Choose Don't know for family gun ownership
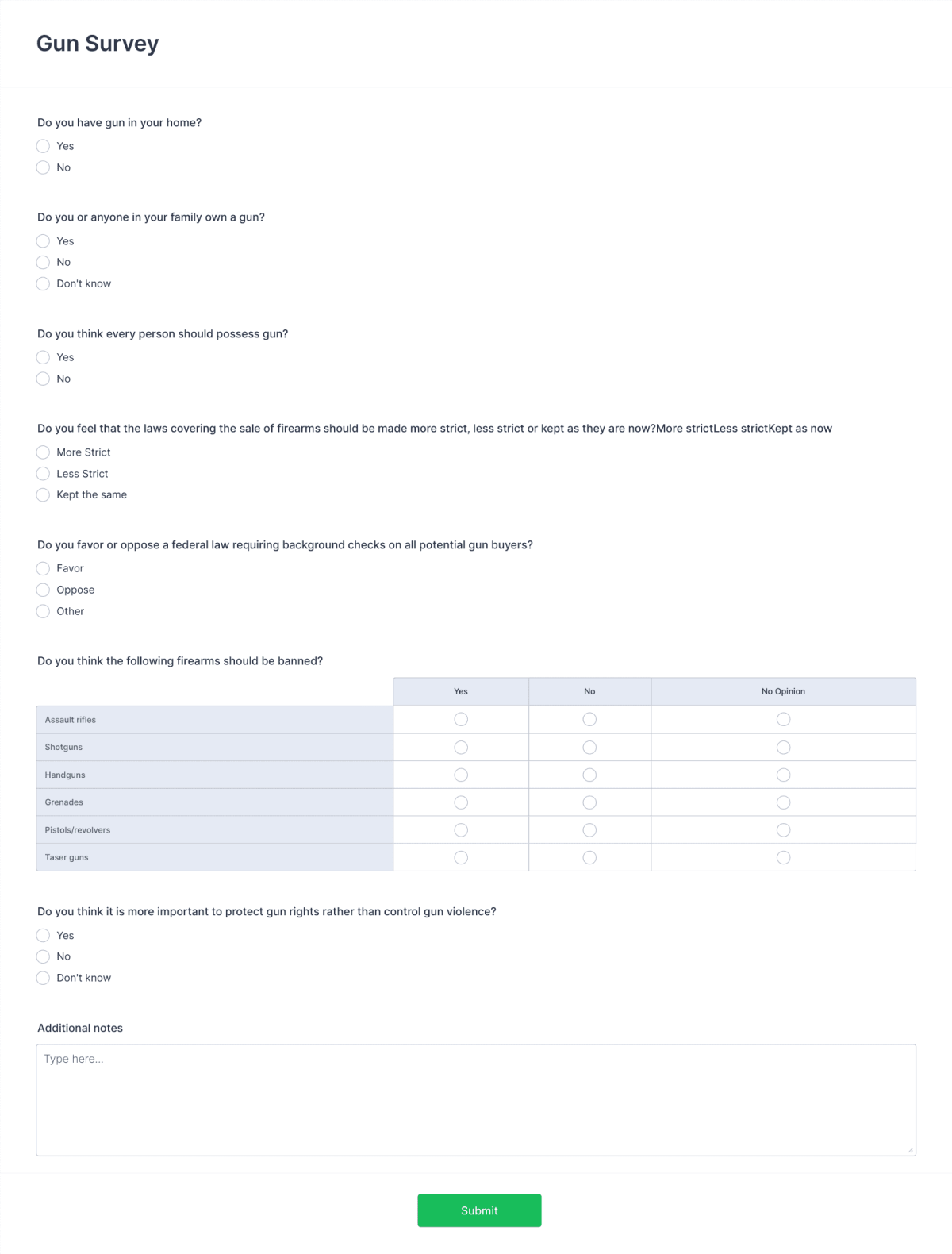The width and height of the screenshot is (952, 1254). [44, 283]
